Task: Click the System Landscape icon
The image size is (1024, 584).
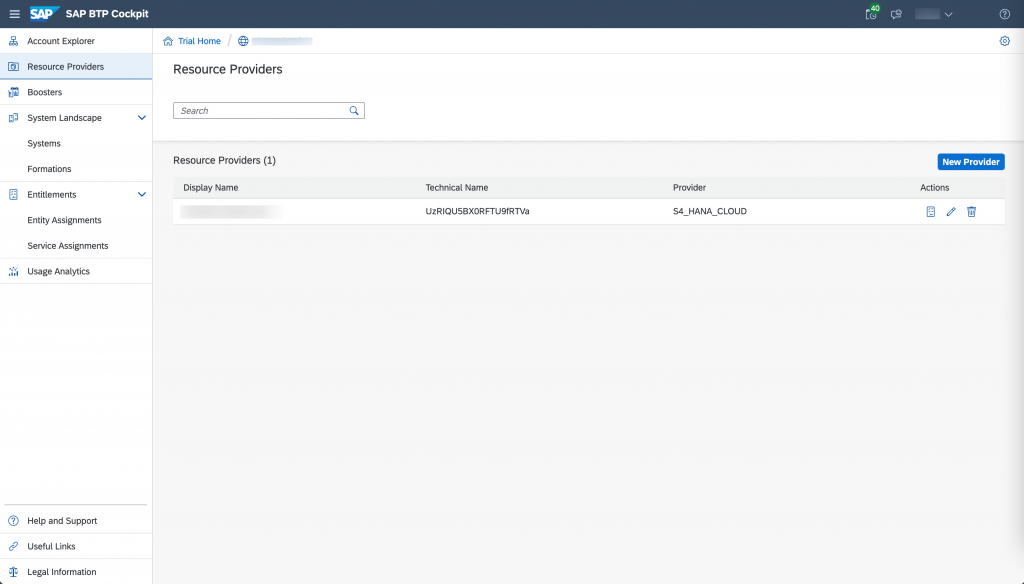Action: point(13,118)
